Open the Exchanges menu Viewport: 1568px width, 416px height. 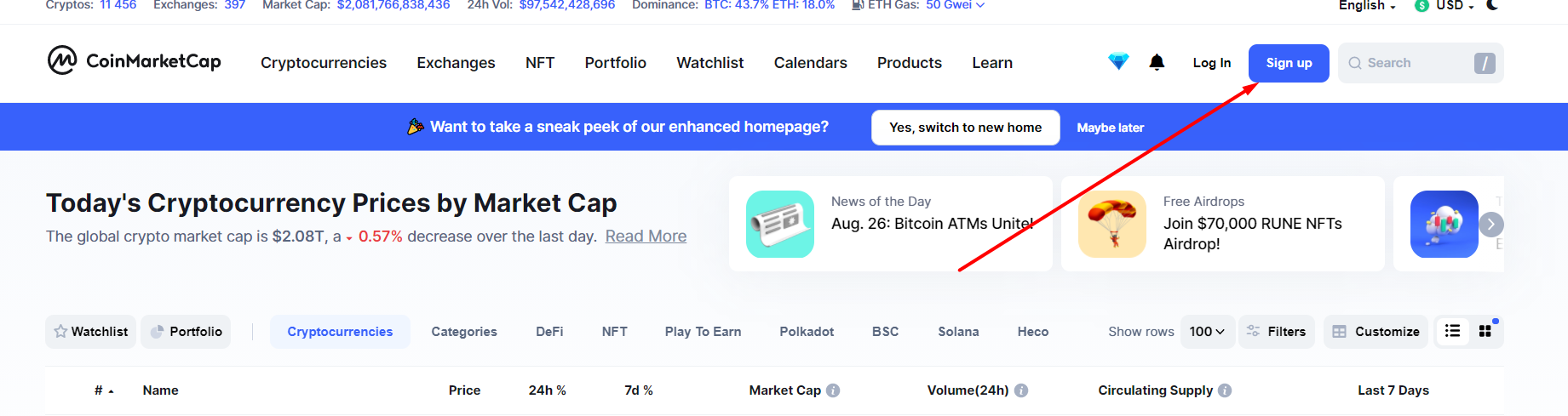pos(456,63)
